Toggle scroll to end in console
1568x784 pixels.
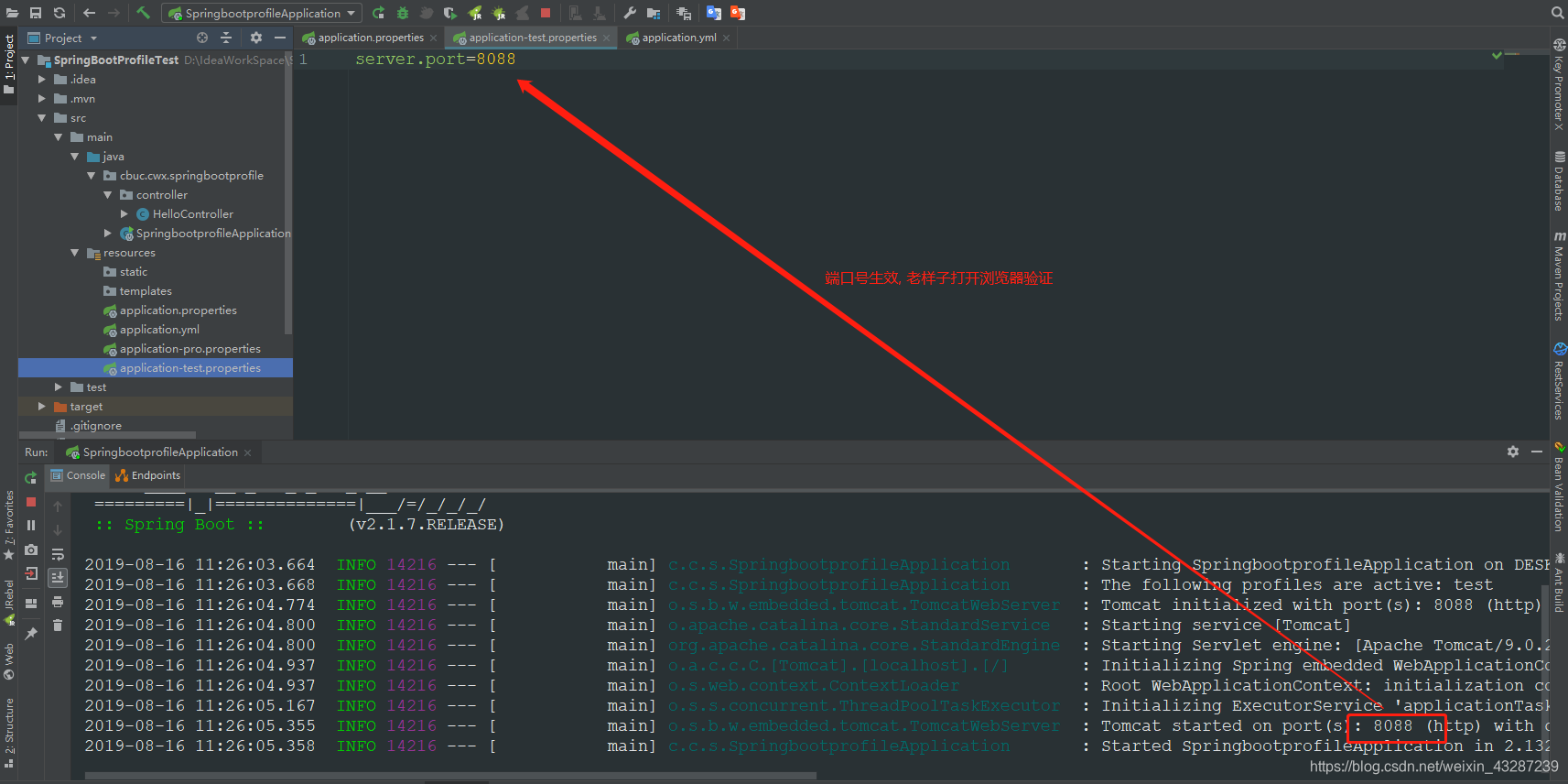(58, 577)
